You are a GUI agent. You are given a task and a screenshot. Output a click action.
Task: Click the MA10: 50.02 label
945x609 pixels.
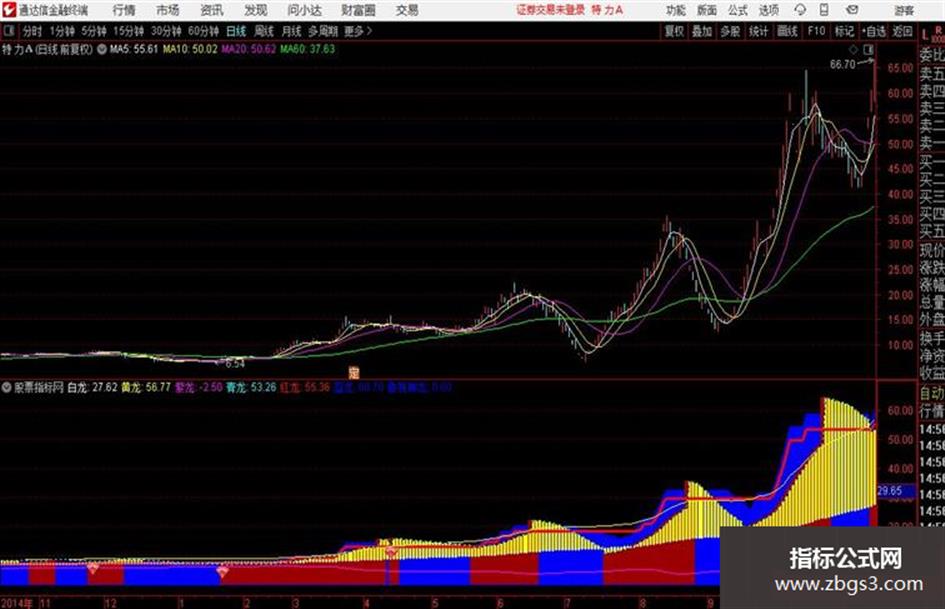[190, 49]
